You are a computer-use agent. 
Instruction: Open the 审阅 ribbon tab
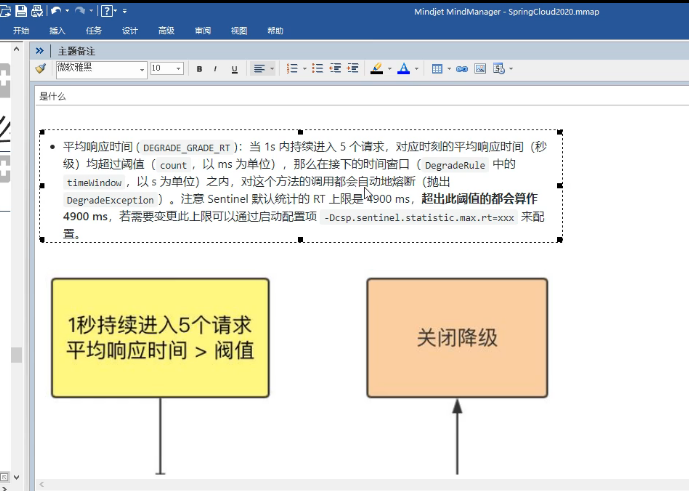[x=203, y=30]
